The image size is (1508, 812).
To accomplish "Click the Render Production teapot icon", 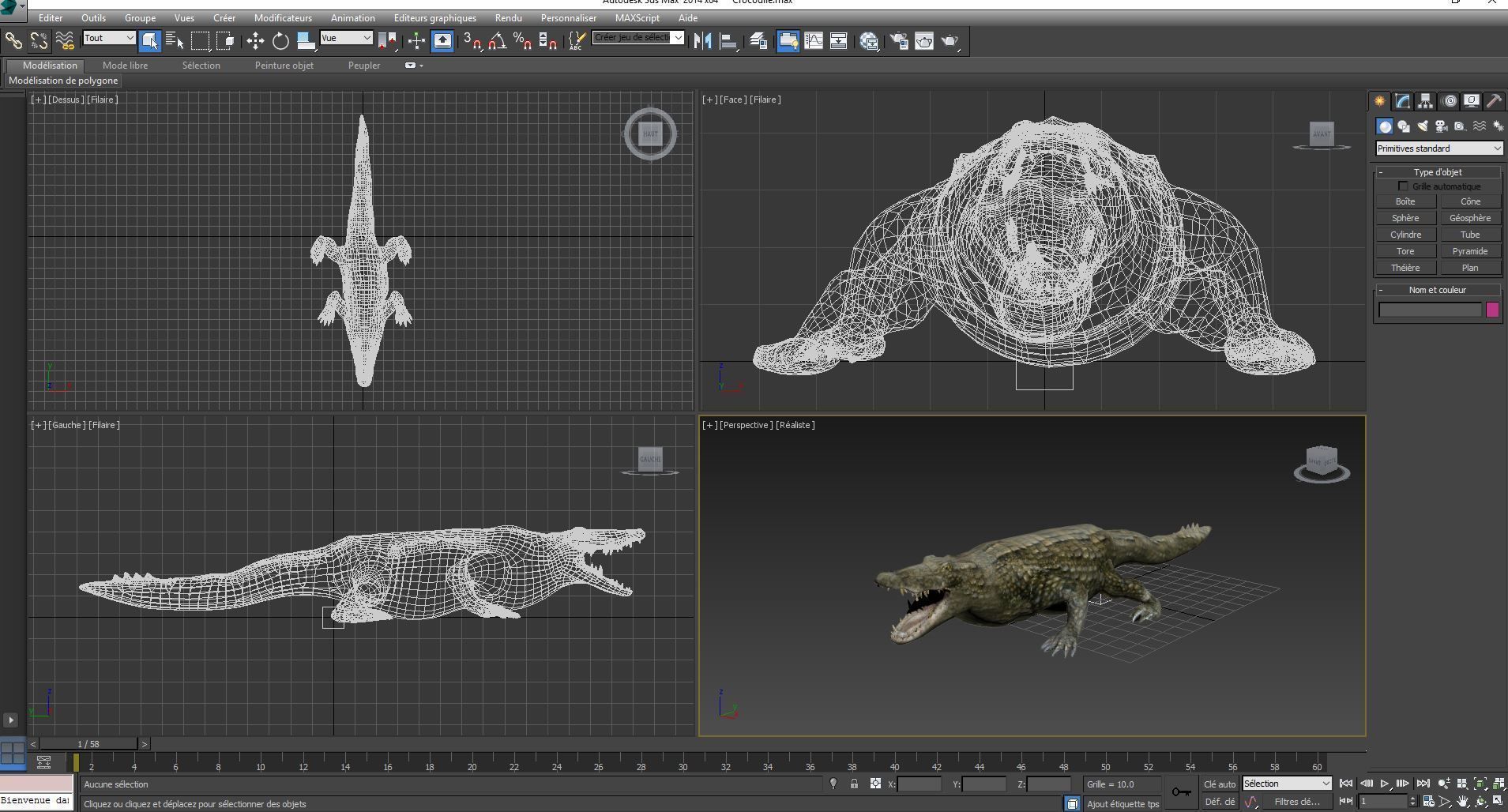I will pyautogui.click(x=950, y=40).
